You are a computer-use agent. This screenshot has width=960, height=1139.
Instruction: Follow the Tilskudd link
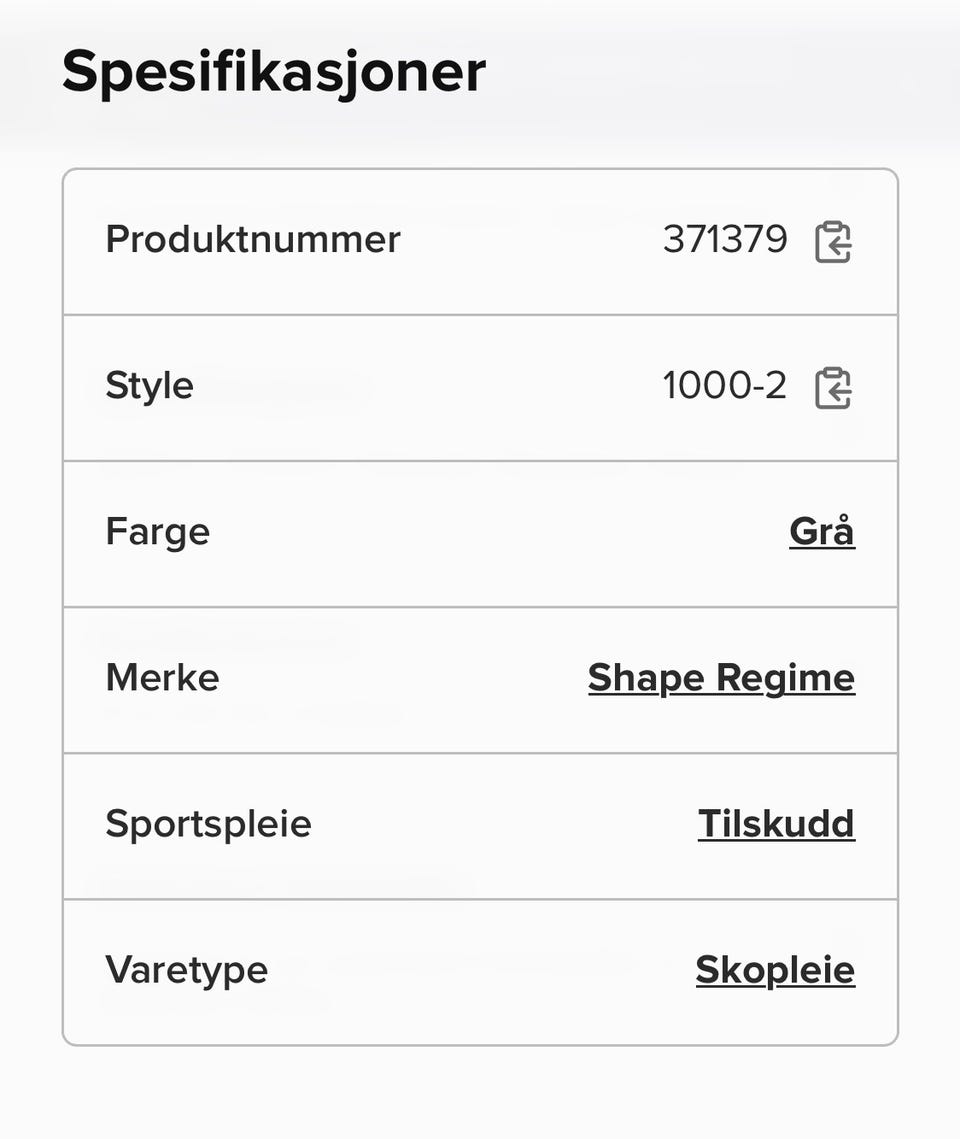point(776,824)
